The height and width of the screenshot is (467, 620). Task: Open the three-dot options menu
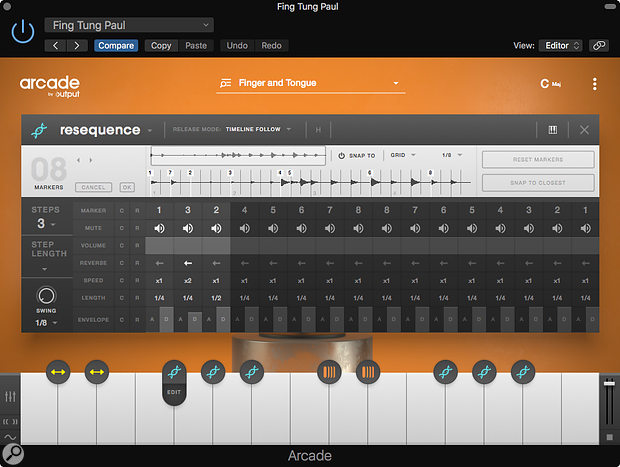594,84
